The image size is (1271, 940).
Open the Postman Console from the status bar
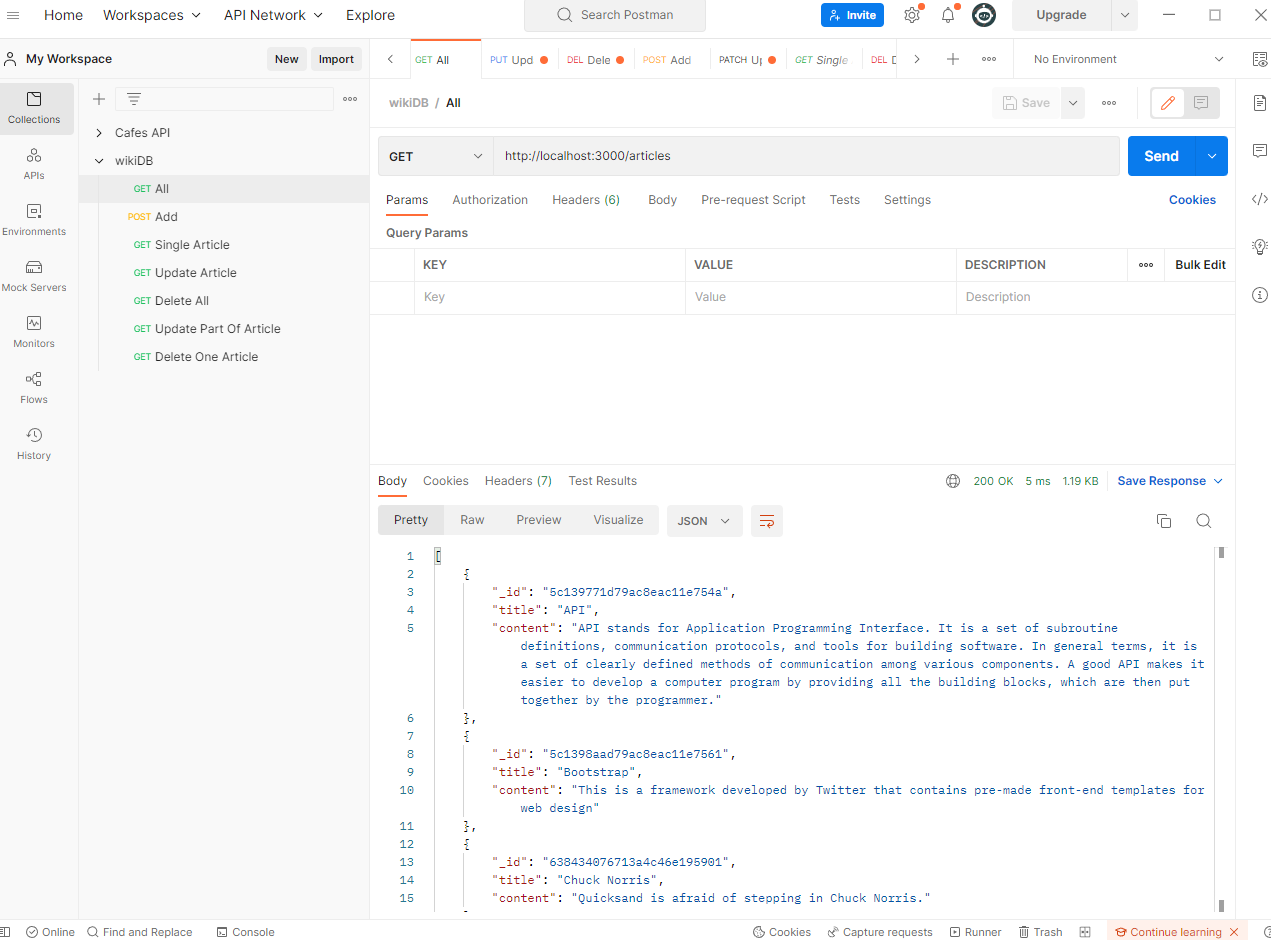tap(245, 932)
